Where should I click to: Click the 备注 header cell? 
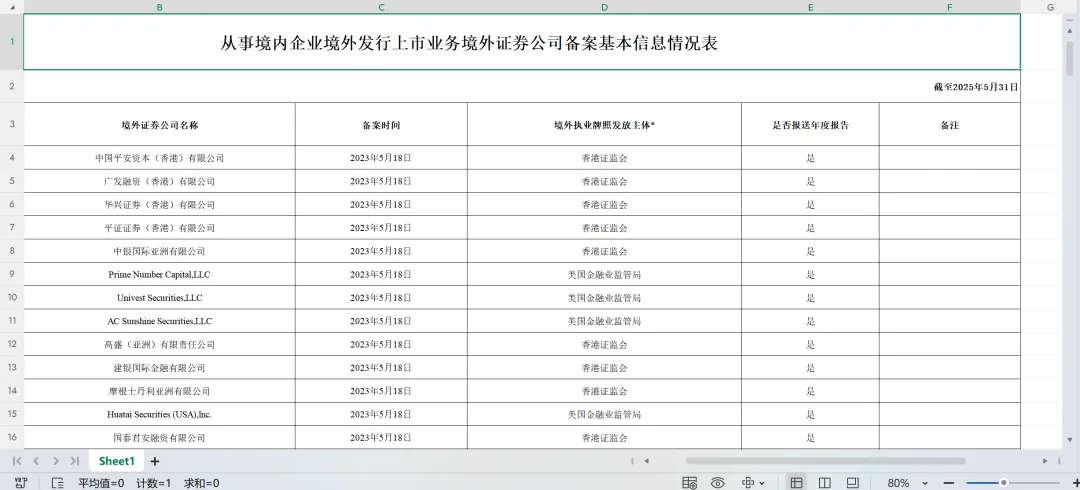[x=949, y=125]
